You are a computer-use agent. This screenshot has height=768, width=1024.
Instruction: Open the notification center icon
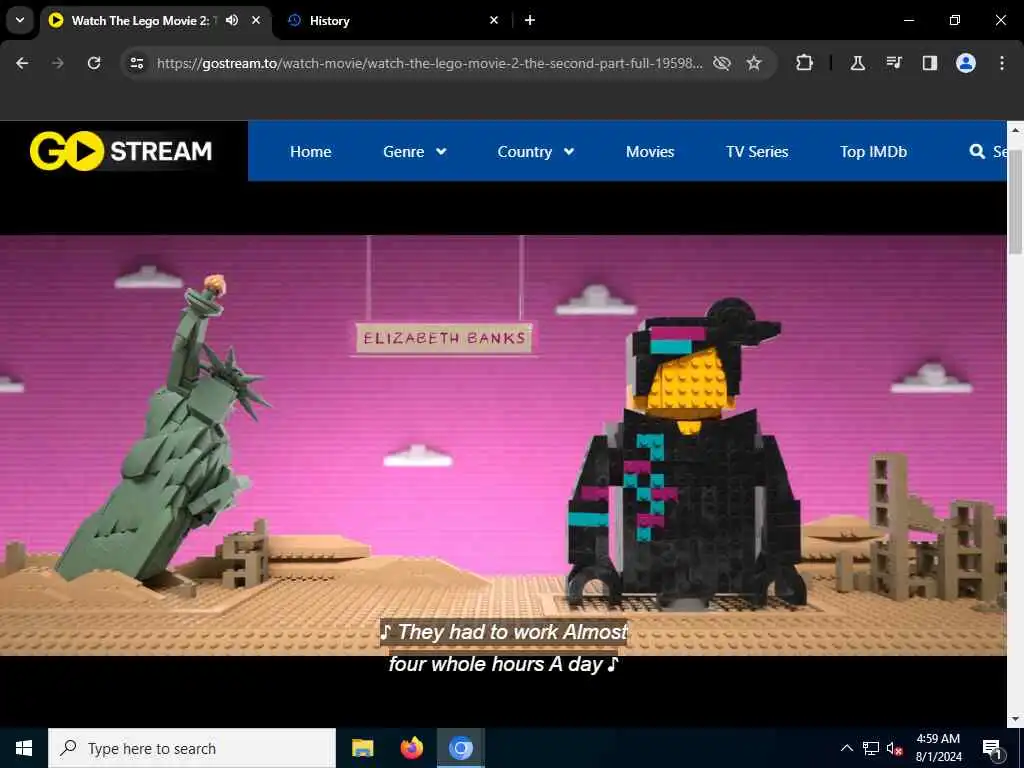pyautogui.click(x=992, y=748)
